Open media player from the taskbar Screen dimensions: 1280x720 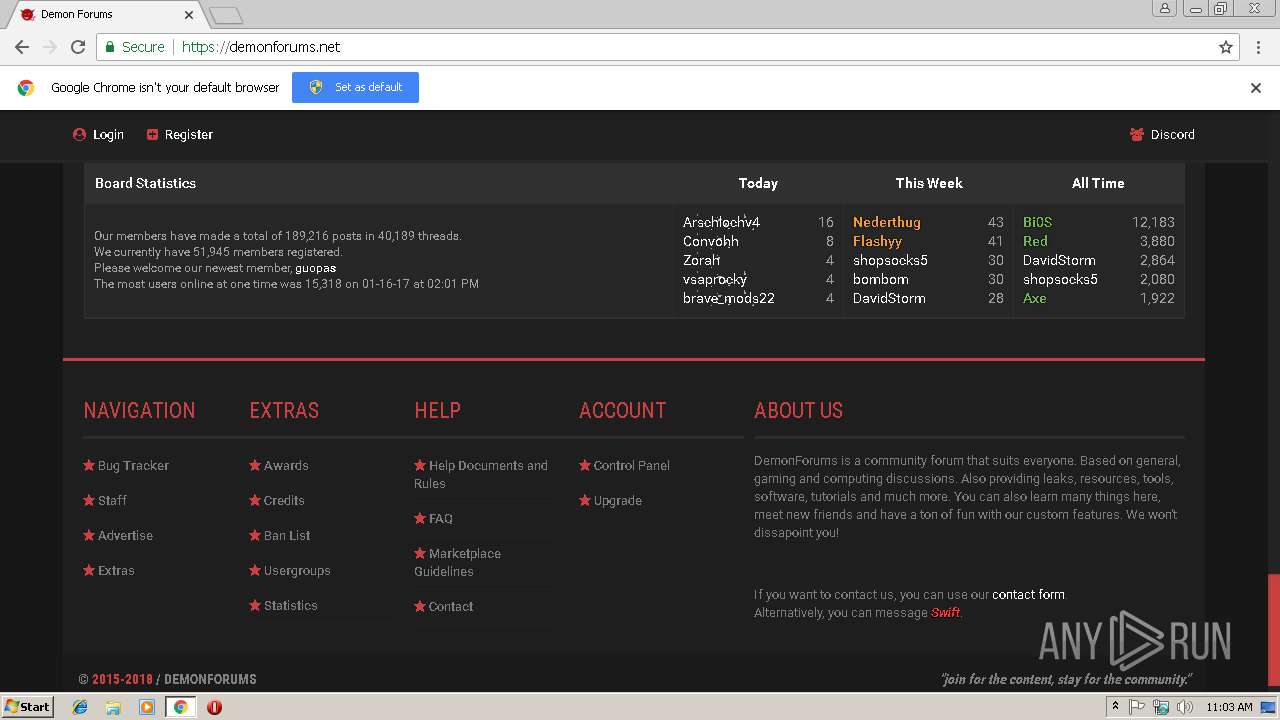pos(147,707)
